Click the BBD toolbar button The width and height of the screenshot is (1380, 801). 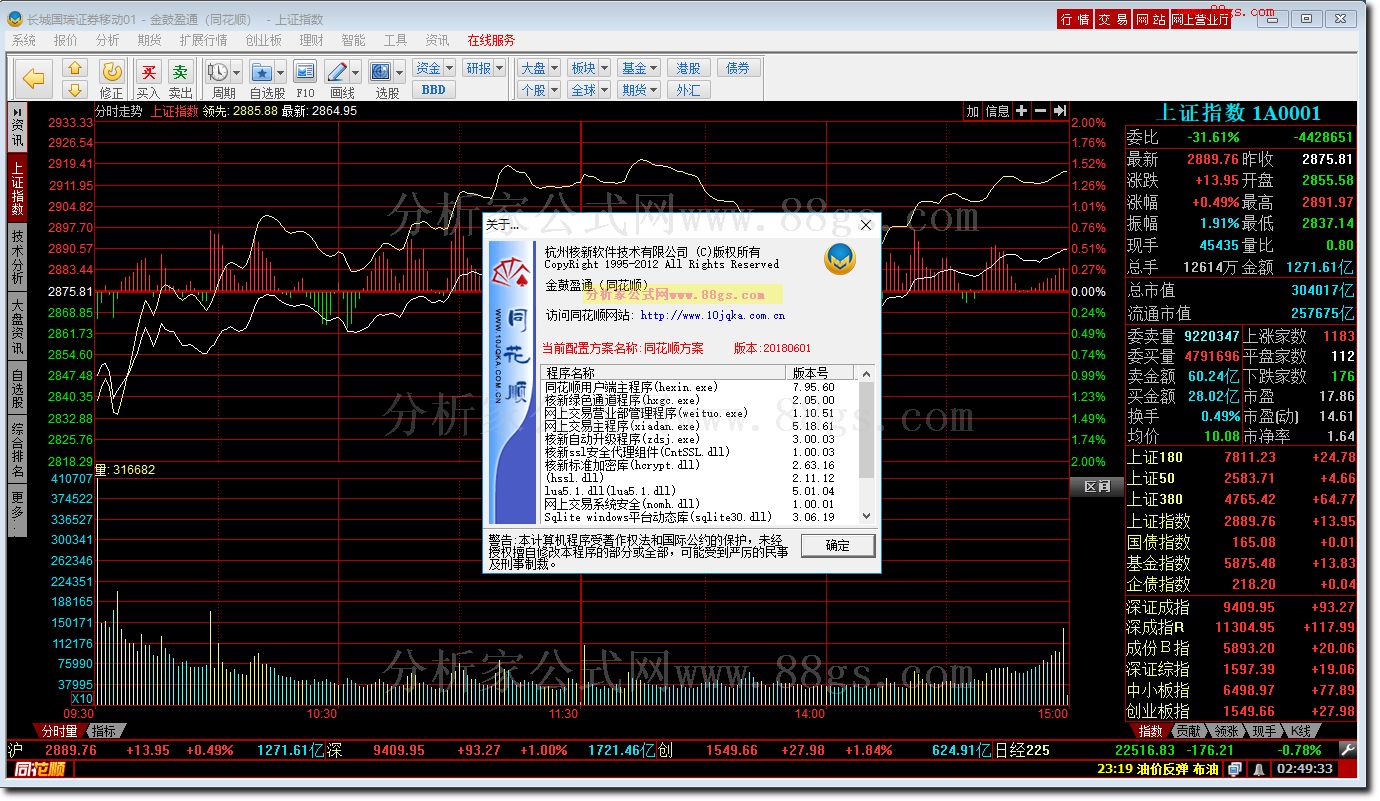coord(434,90)
